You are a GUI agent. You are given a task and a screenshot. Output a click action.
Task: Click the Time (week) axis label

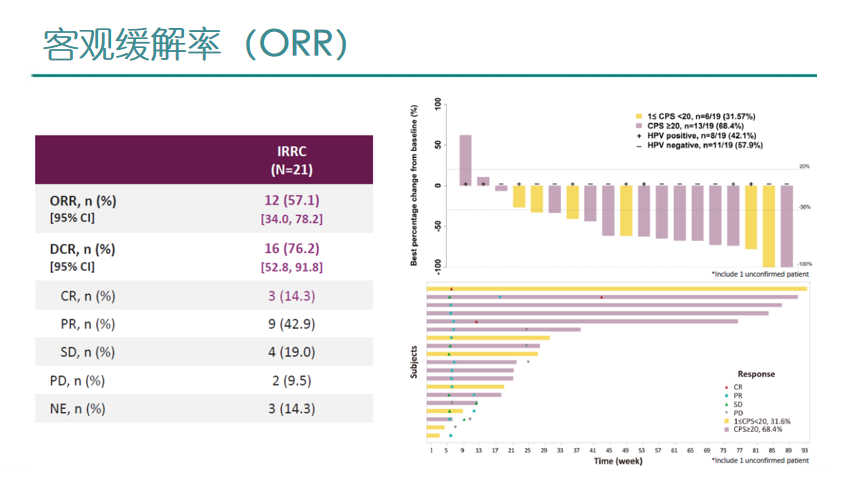click(617, 462)
